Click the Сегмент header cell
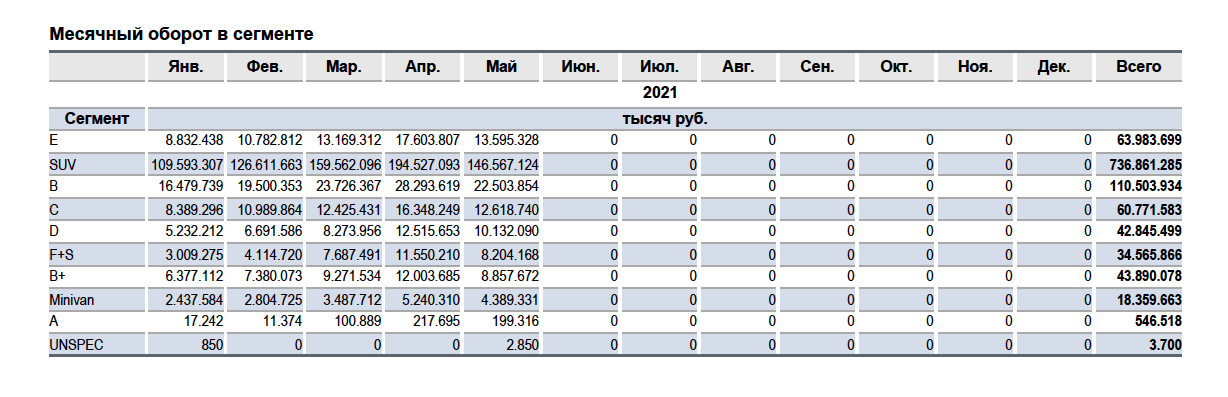 [x=97, y=119]
